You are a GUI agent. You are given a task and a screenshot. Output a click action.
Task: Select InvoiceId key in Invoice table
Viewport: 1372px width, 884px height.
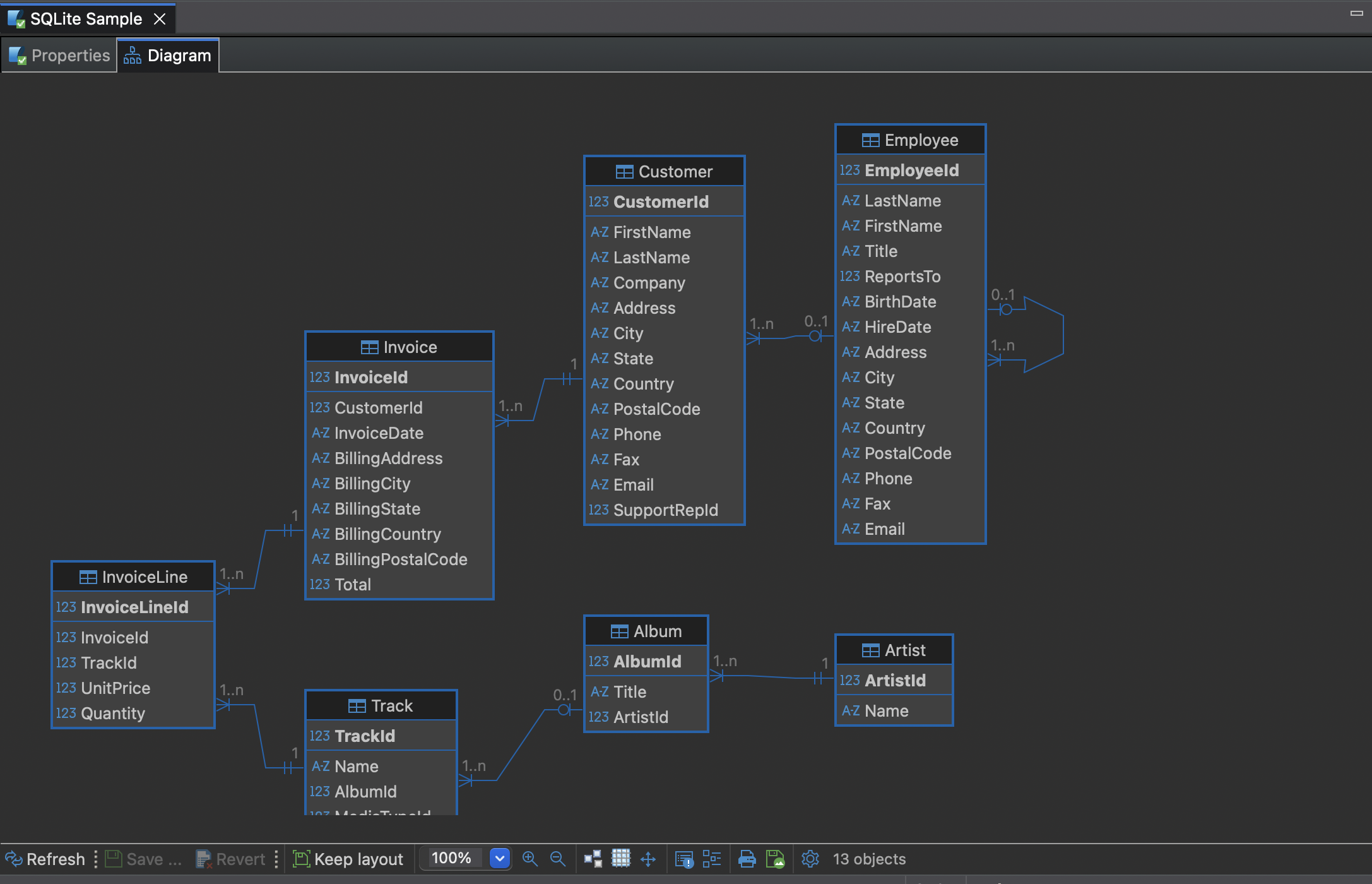399,378
